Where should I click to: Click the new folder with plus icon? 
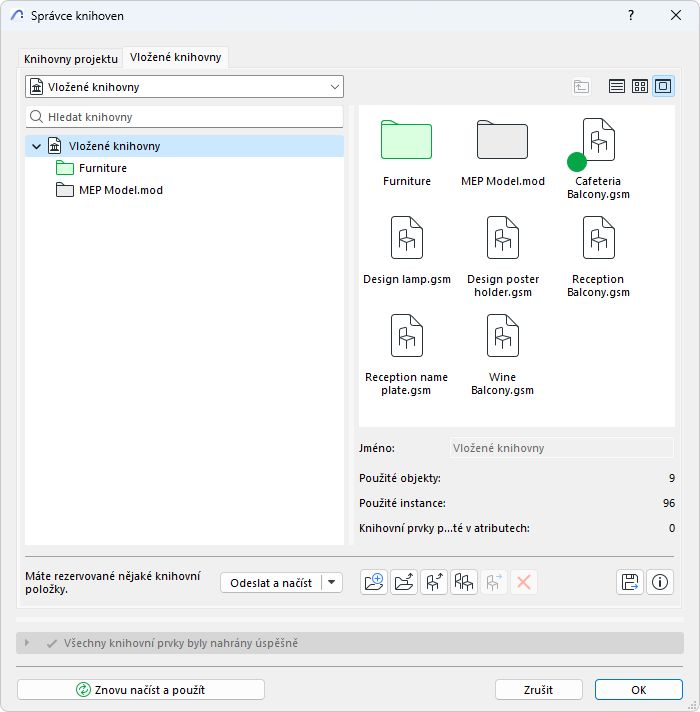click(x=374, y=582)
